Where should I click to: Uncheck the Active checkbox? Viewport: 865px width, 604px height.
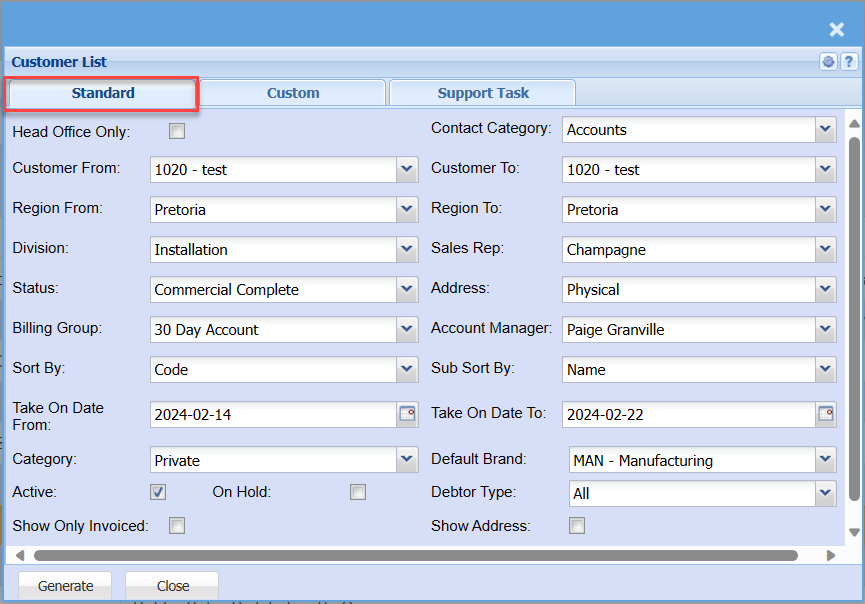click(x=158, y=492)
